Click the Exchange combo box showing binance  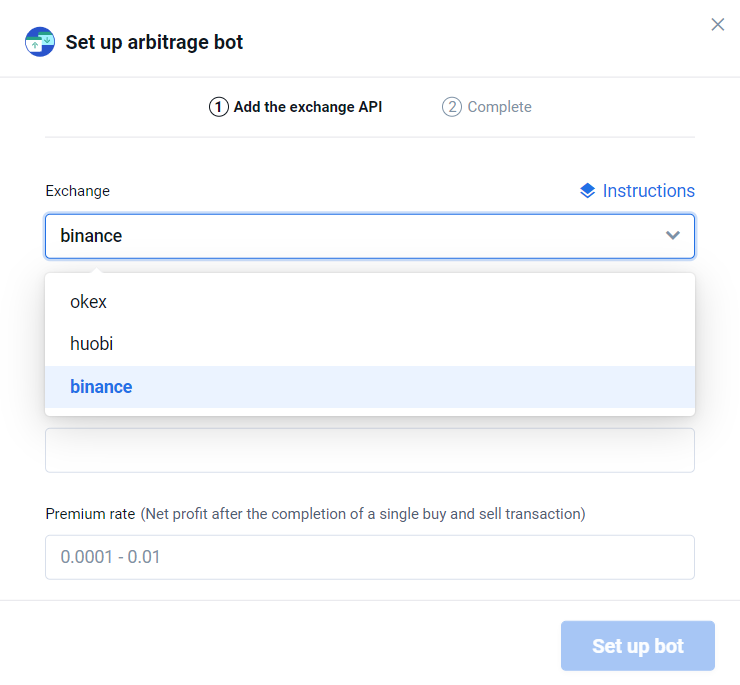coord(350,236)
